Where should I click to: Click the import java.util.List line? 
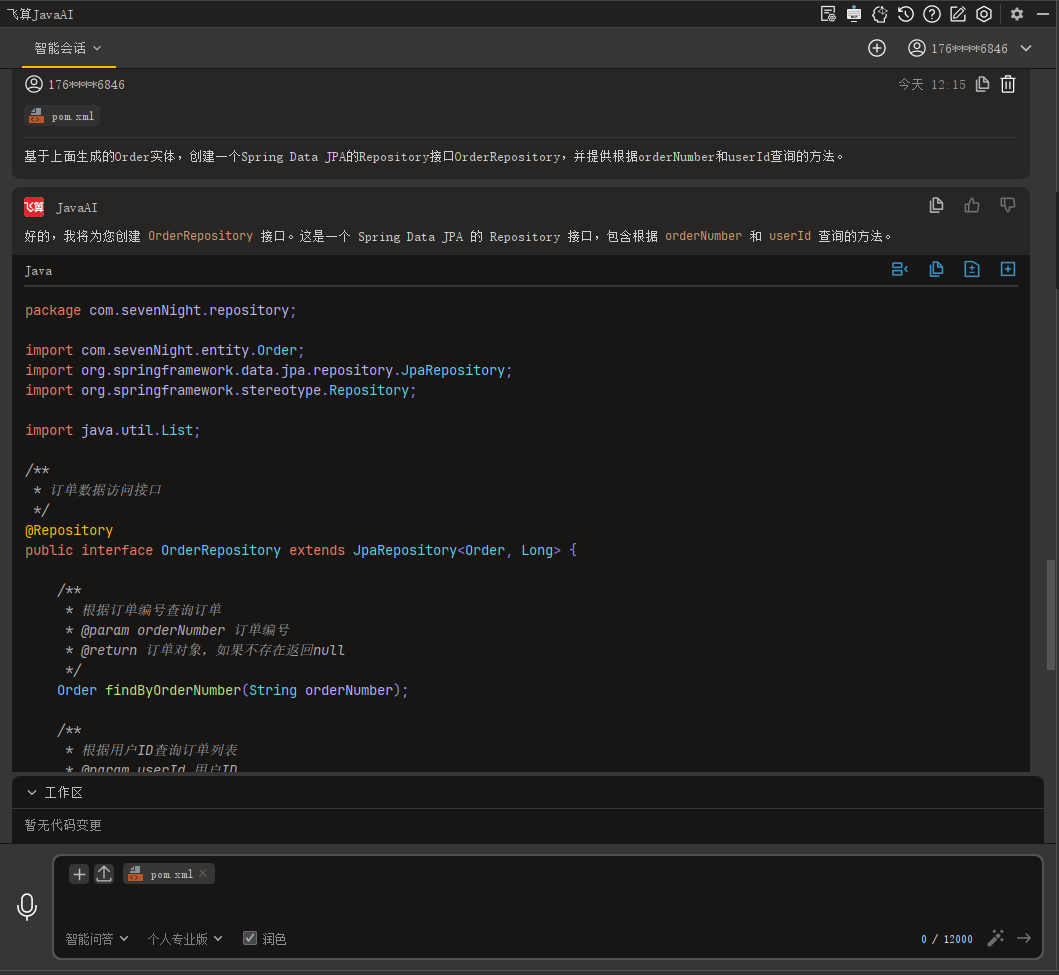click(113, 431)
